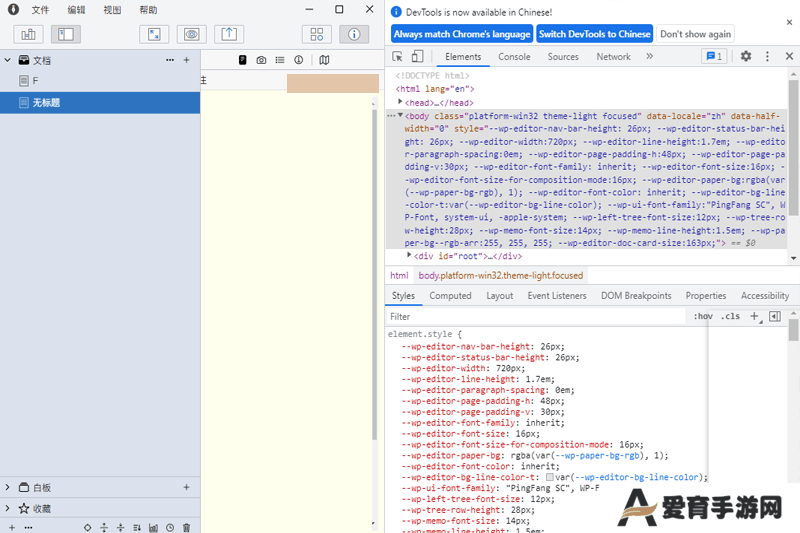Image resolution: width=800 pixels, height=533 pixels.
Task: Open the history clock icon
Action: click(x=170, y=528)
